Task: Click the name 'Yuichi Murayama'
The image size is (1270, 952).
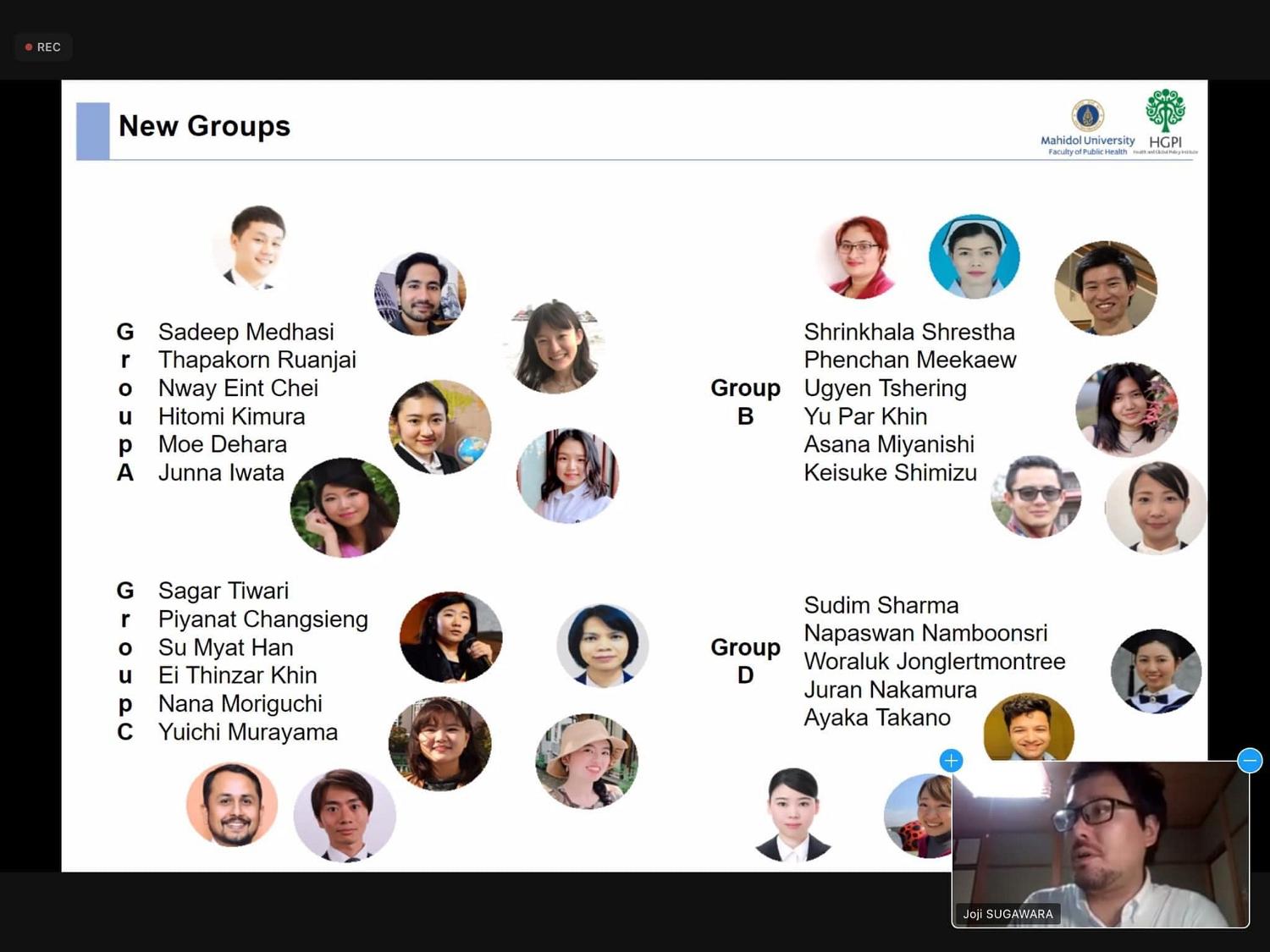Action: [248, 732]
